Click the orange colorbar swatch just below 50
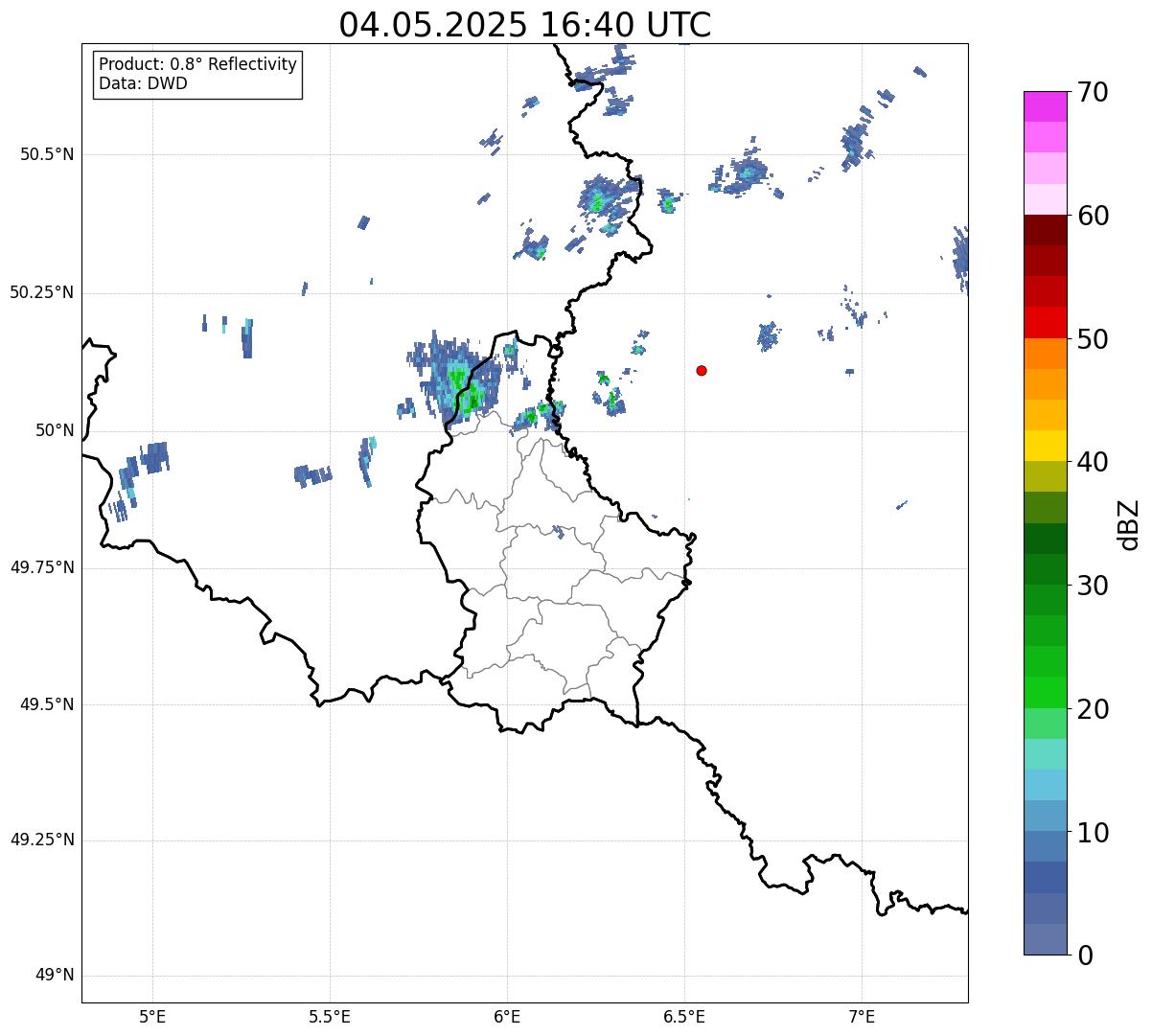Image resolution: width=1152 pixels, height=1036 pixels. click(1046, 354)
